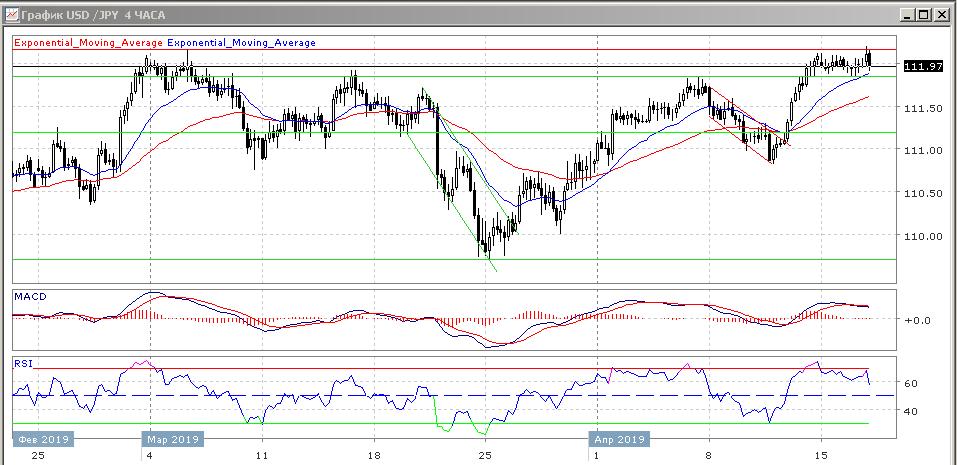This screenshot has height=465, width=957.
Task: Click the 111.50 price axis label
Action: 923,108
